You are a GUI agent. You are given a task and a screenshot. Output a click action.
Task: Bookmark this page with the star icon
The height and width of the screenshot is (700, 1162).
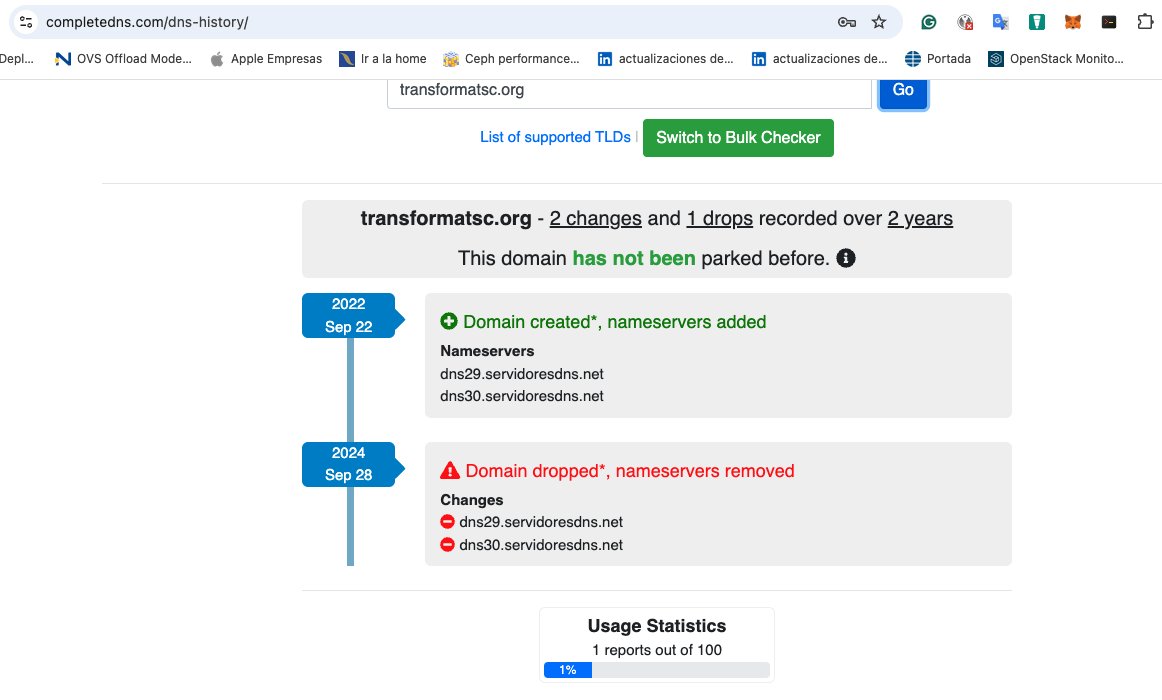879,22
